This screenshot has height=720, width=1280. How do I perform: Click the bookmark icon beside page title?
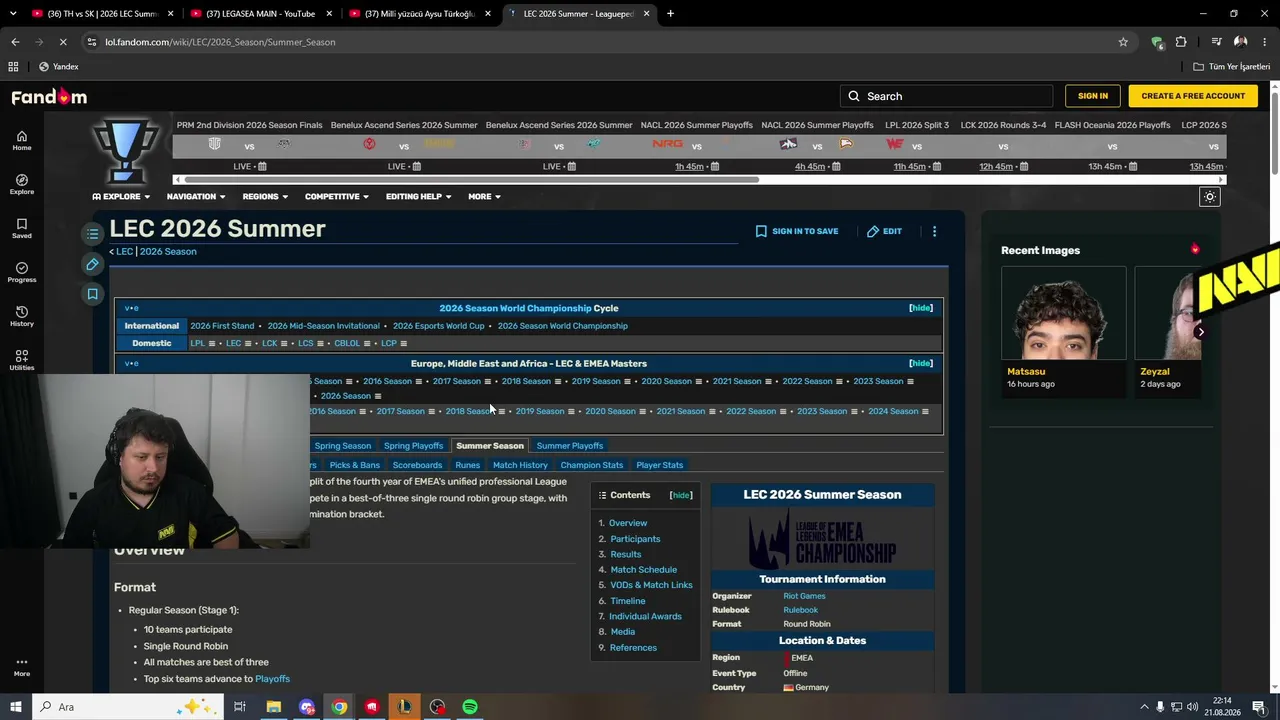pyautogui.click(x=92, y=294)
